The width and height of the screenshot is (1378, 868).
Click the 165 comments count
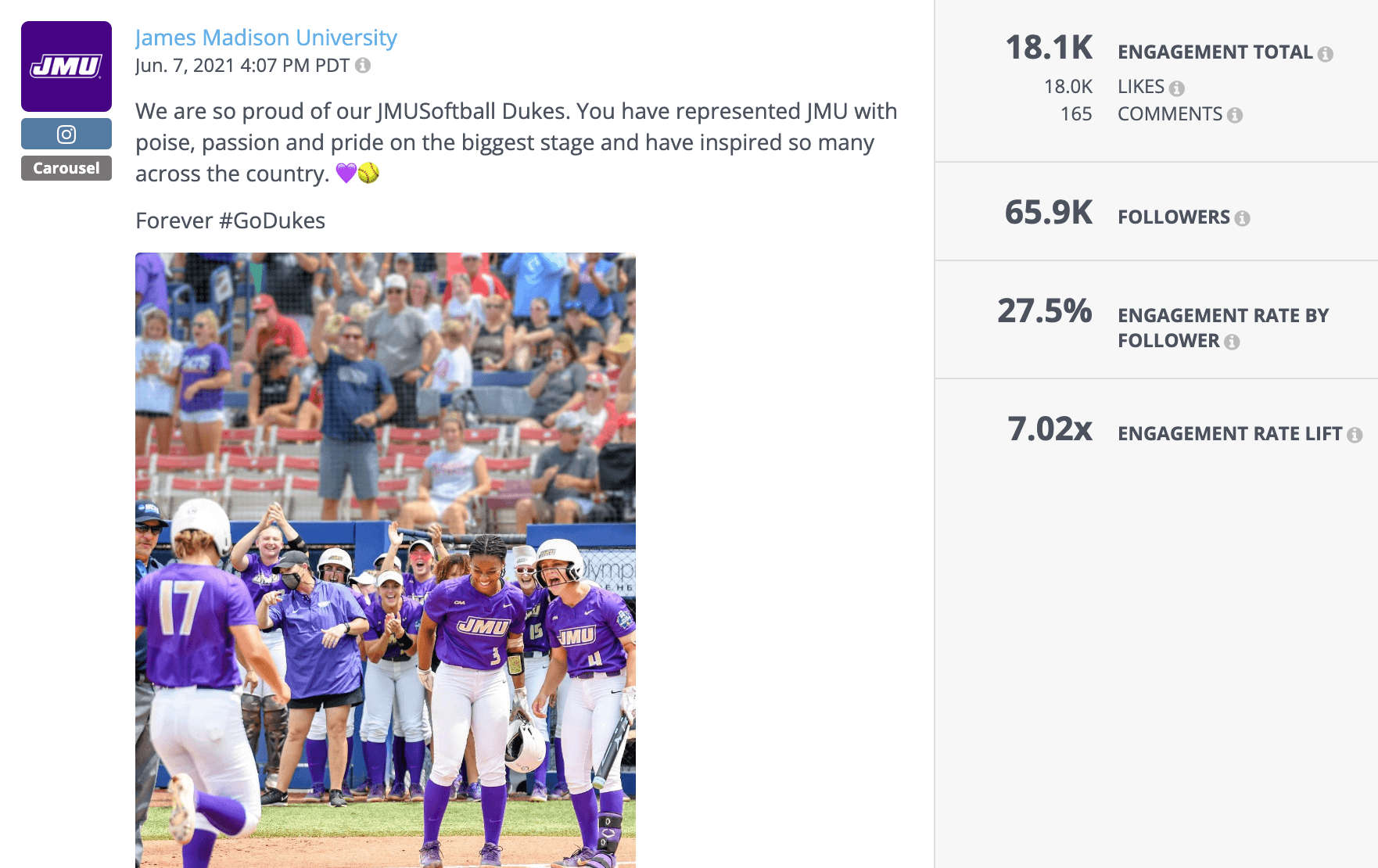click(1076, 114)
